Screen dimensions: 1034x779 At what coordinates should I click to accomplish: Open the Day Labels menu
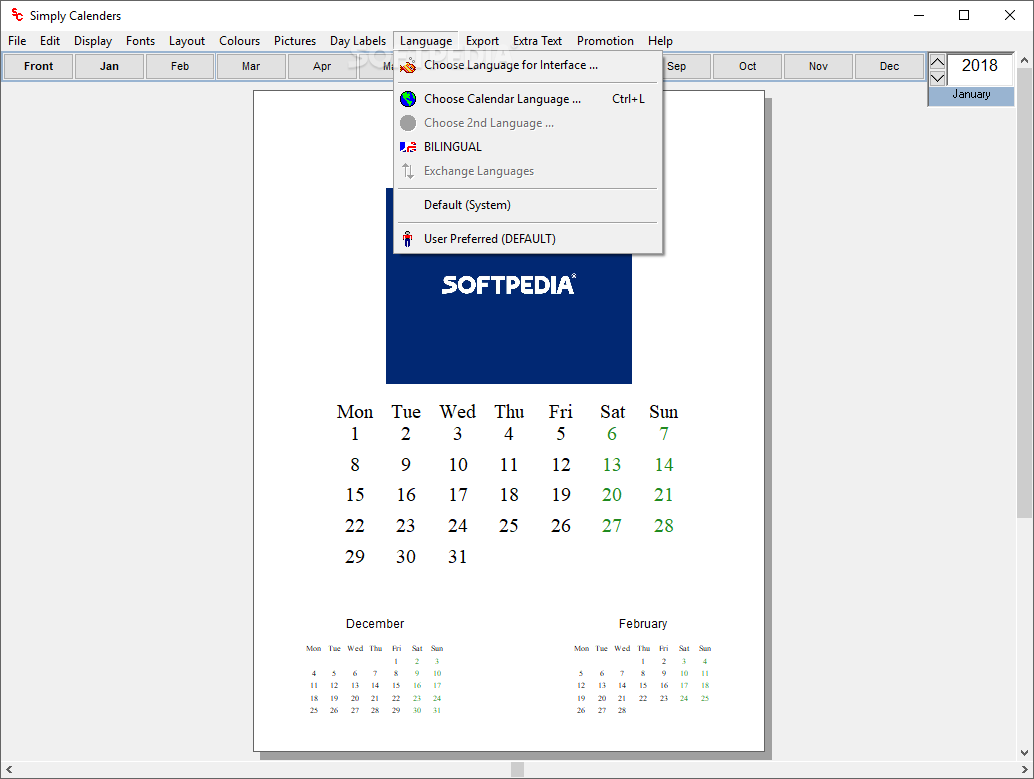coord(358,41)
